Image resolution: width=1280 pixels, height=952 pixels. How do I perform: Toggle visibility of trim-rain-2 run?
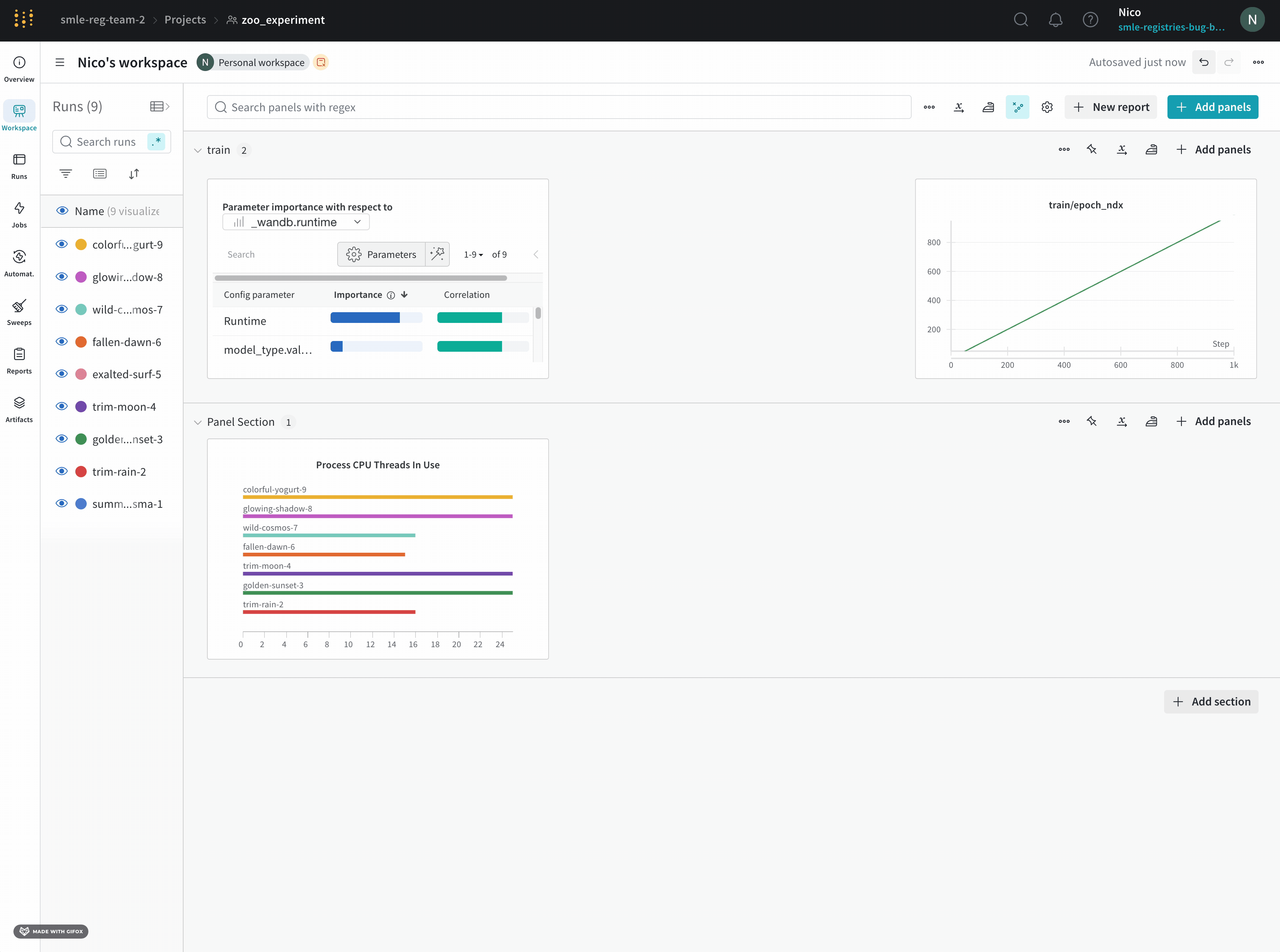[62, 471]
